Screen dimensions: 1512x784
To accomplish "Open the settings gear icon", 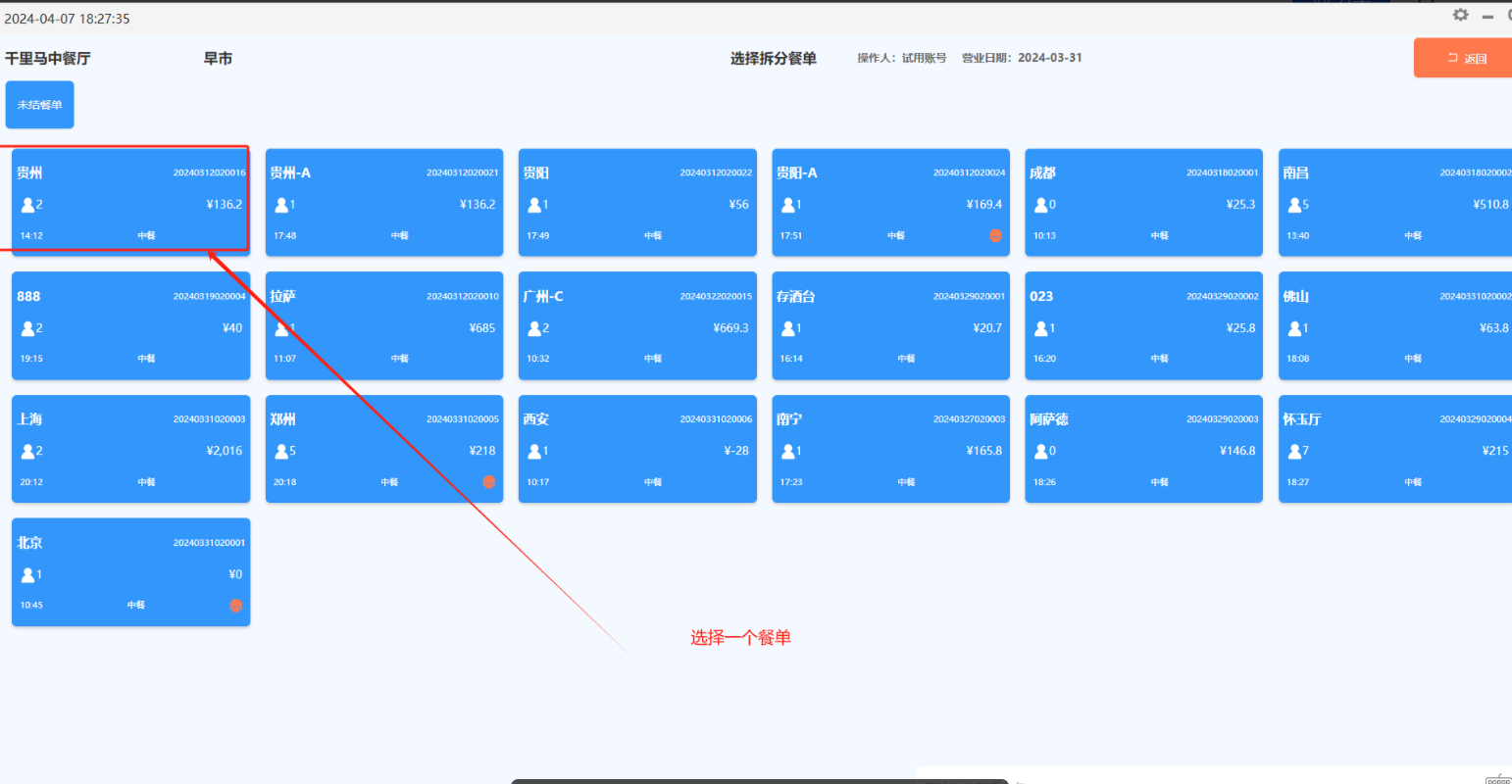I will pyautogui.click(x=1460, y=15).
